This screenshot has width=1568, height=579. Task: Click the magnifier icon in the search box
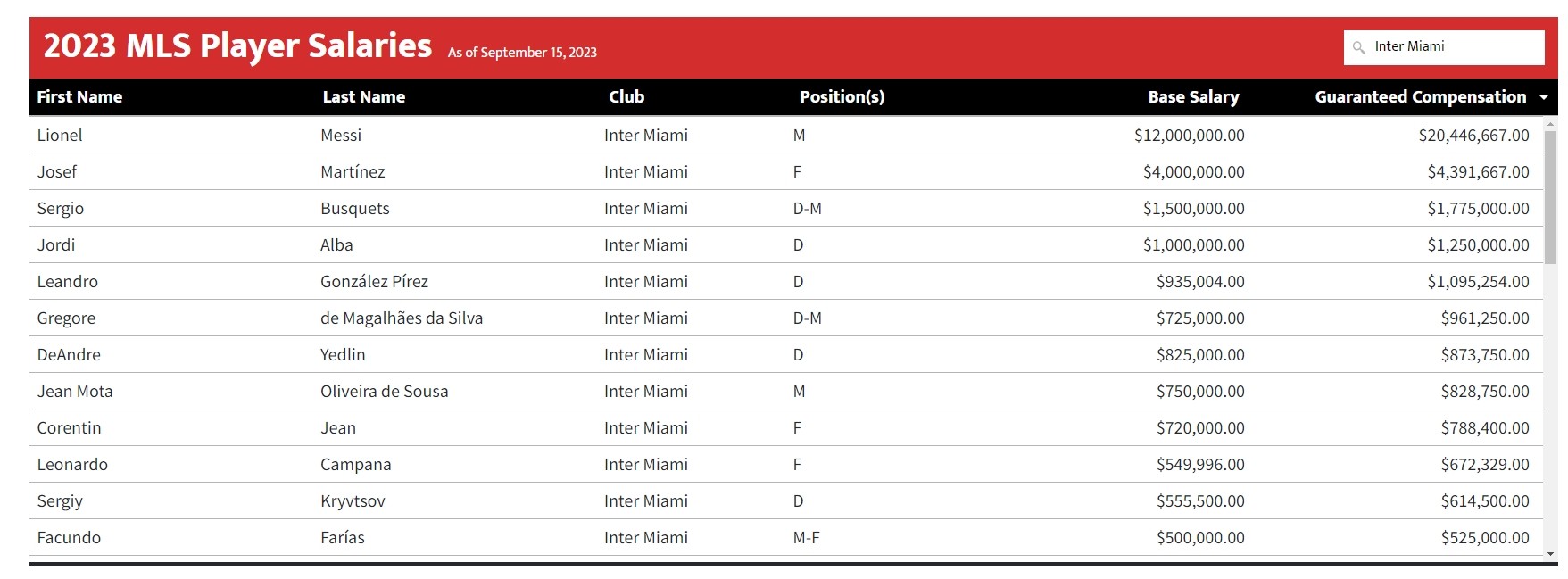tap(1358, 47)
